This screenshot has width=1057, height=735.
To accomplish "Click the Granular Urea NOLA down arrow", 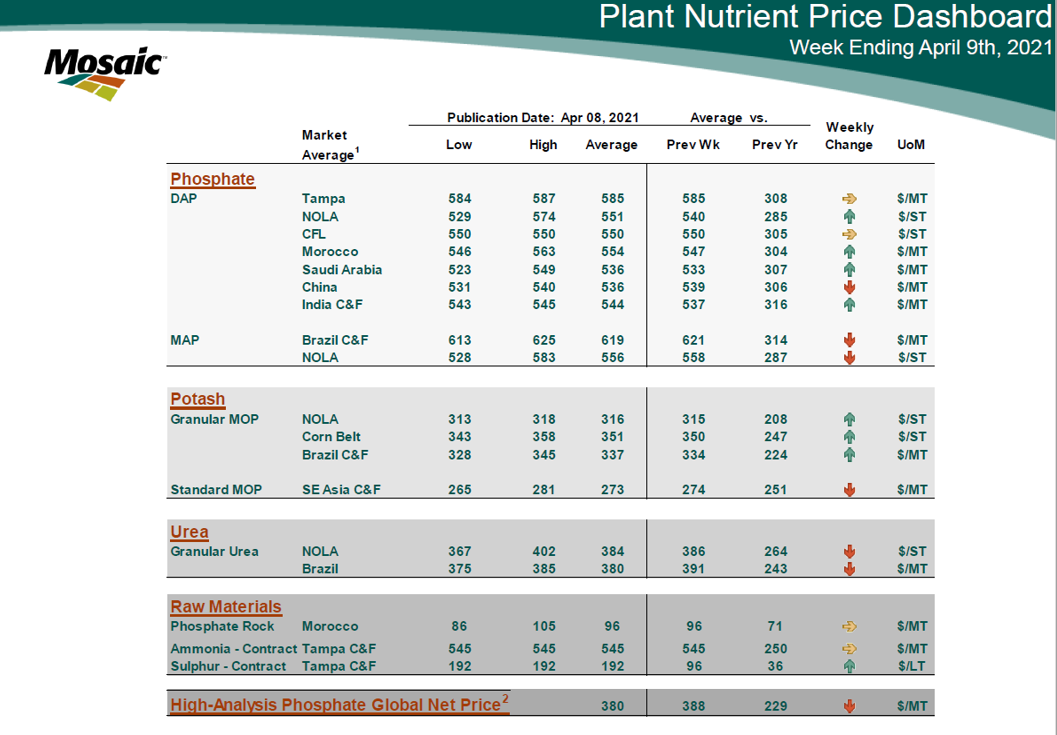I will coord(849,551).
